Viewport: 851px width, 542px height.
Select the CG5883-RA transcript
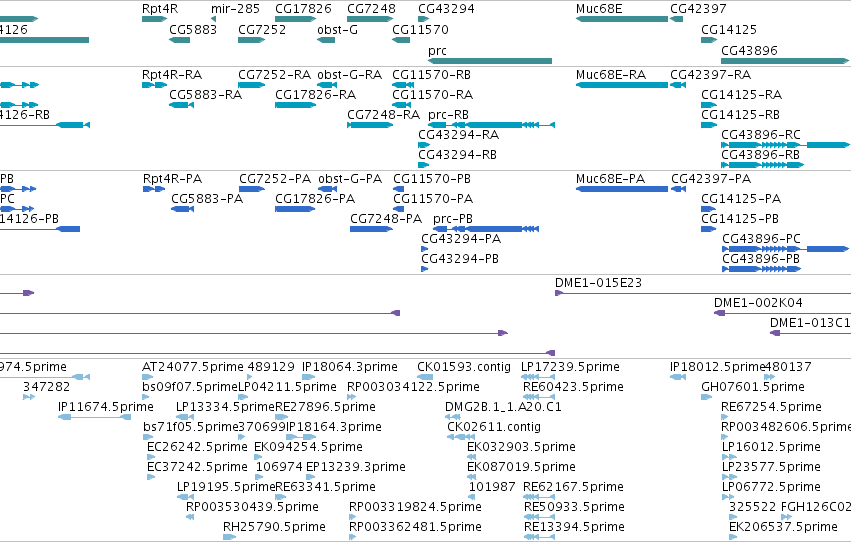pos(181,105)
